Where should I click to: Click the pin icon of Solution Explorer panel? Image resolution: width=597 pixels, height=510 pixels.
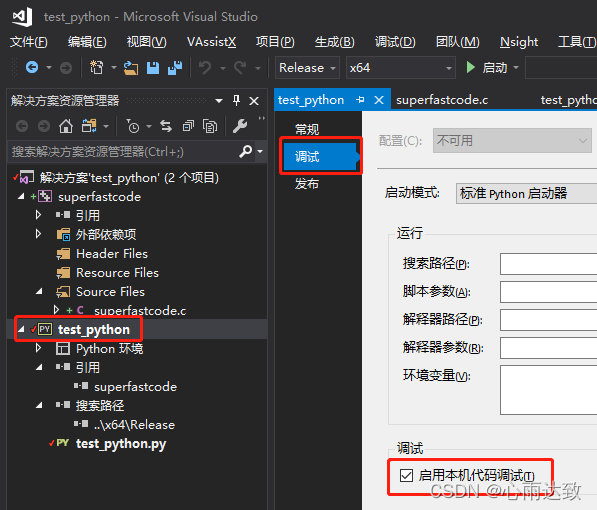236,101
